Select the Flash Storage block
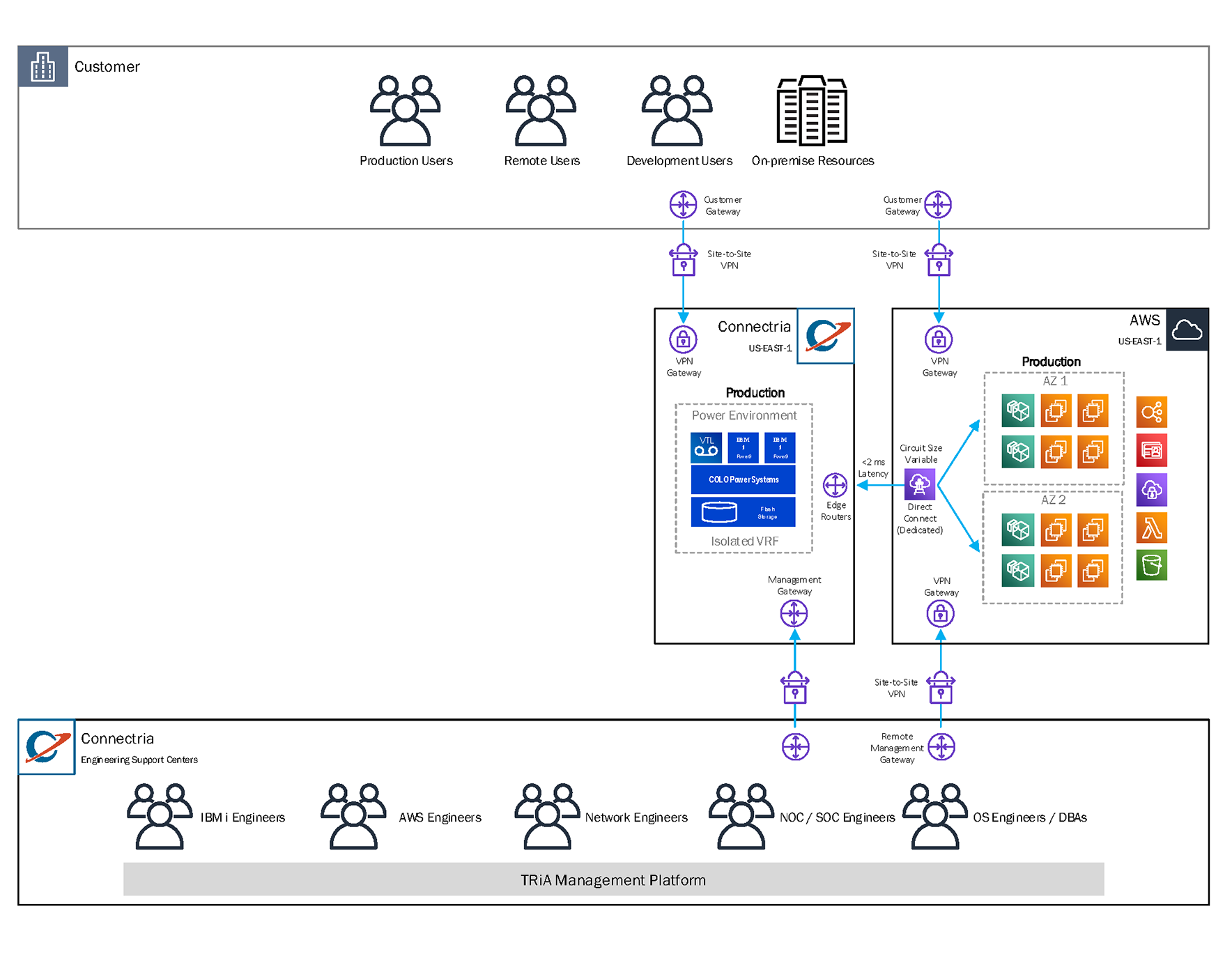Viewport: 1232px width, 954px height. click(743, 511)
